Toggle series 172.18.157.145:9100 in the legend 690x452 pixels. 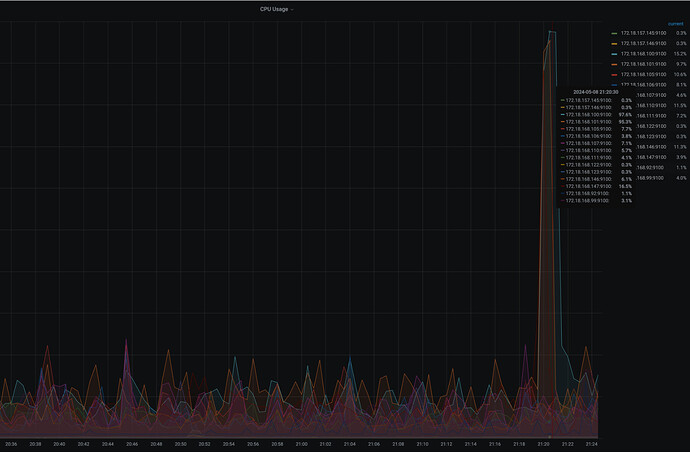(641, 33)
